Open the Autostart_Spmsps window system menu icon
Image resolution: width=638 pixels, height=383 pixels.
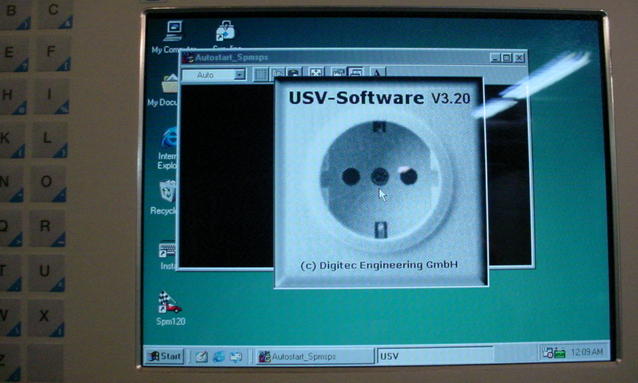pyautogui.click(x=188, y=58)
